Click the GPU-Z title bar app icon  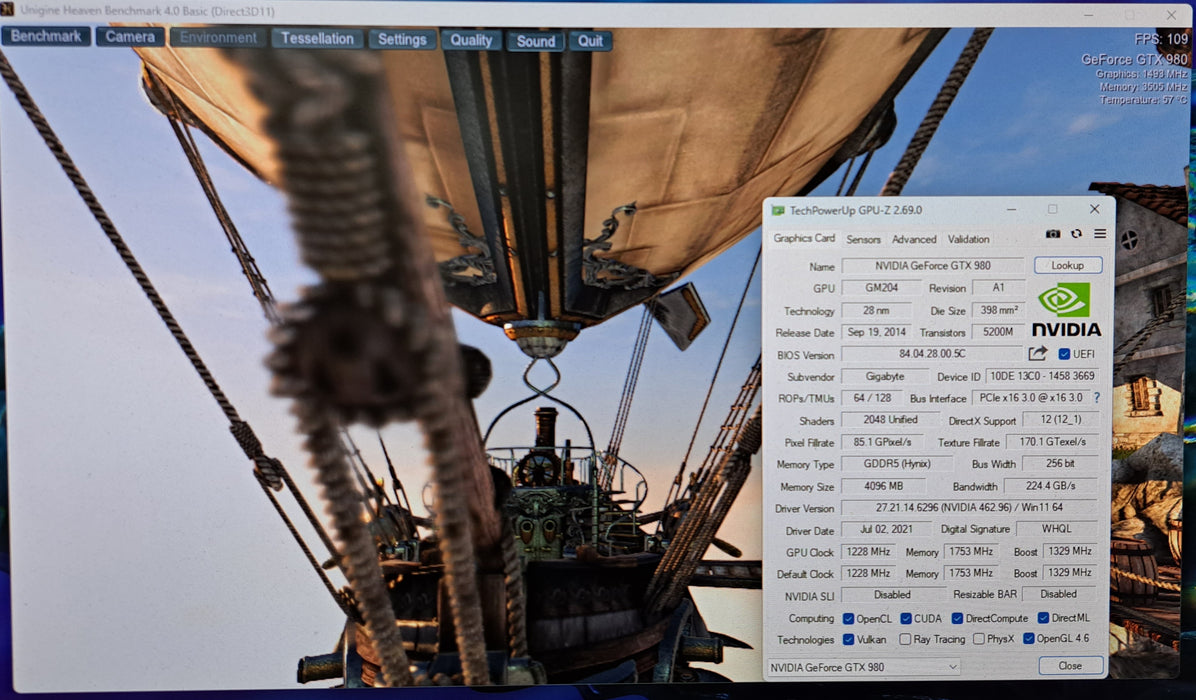pos(777,210)
